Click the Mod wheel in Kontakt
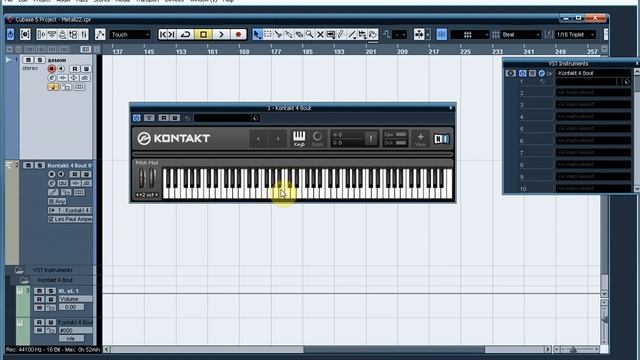 152,178
